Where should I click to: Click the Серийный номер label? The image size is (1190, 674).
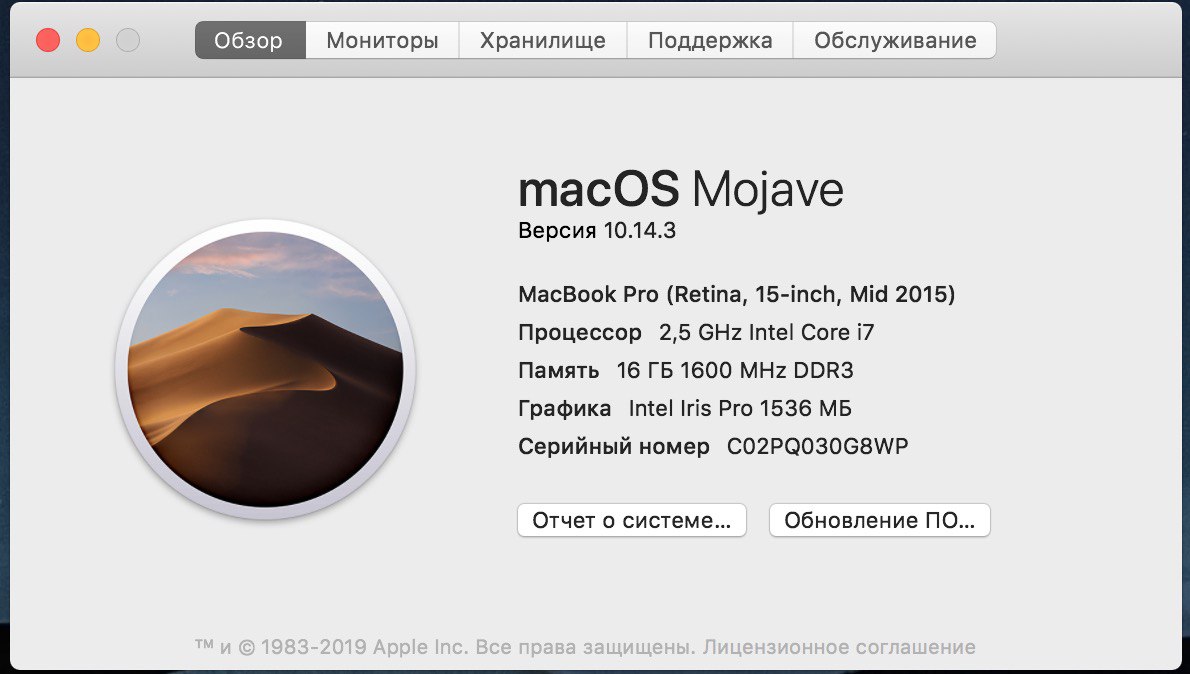[x=614, y=446]
